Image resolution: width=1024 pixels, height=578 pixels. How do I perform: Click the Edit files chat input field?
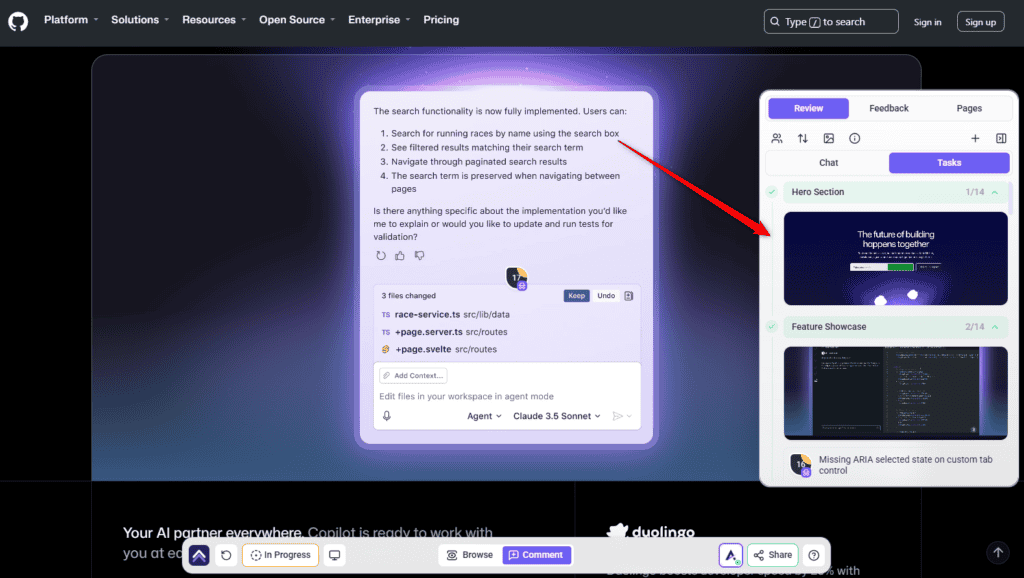point(507,396)
